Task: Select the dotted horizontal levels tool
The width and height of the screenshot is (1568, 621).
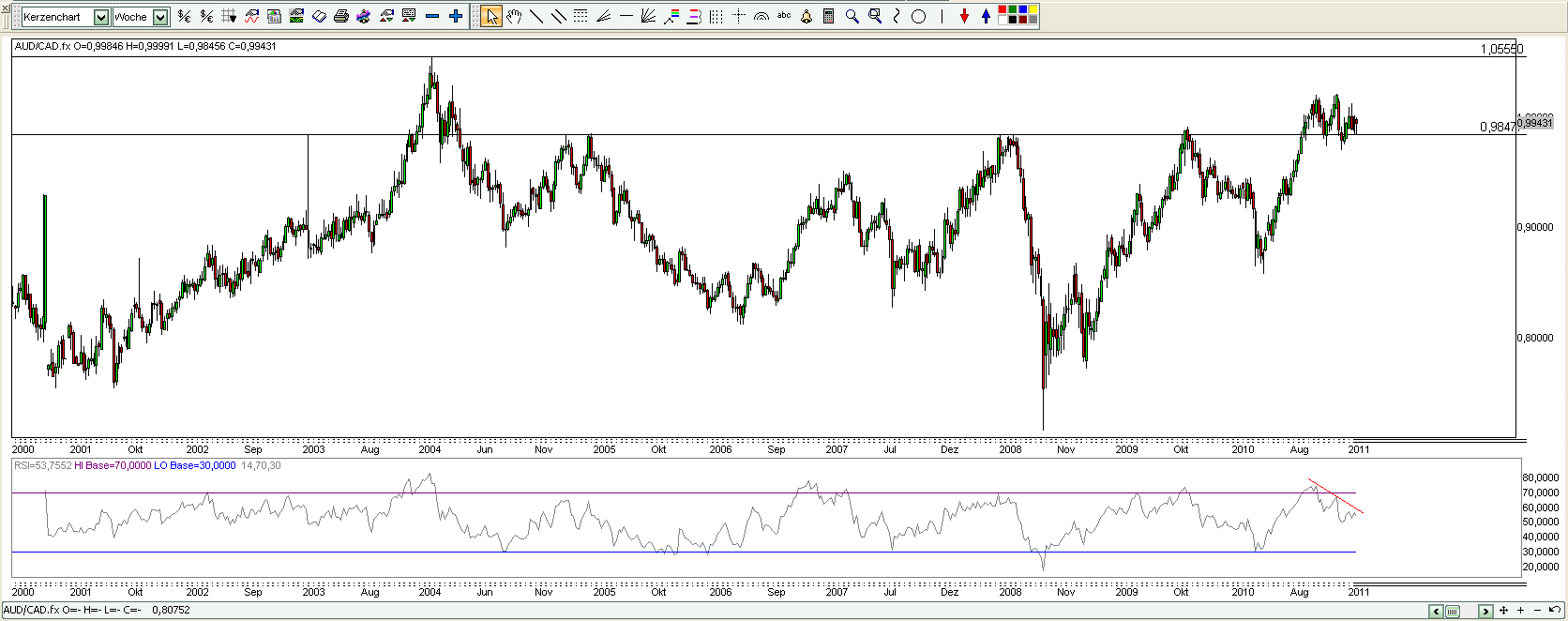Action: 580,16
